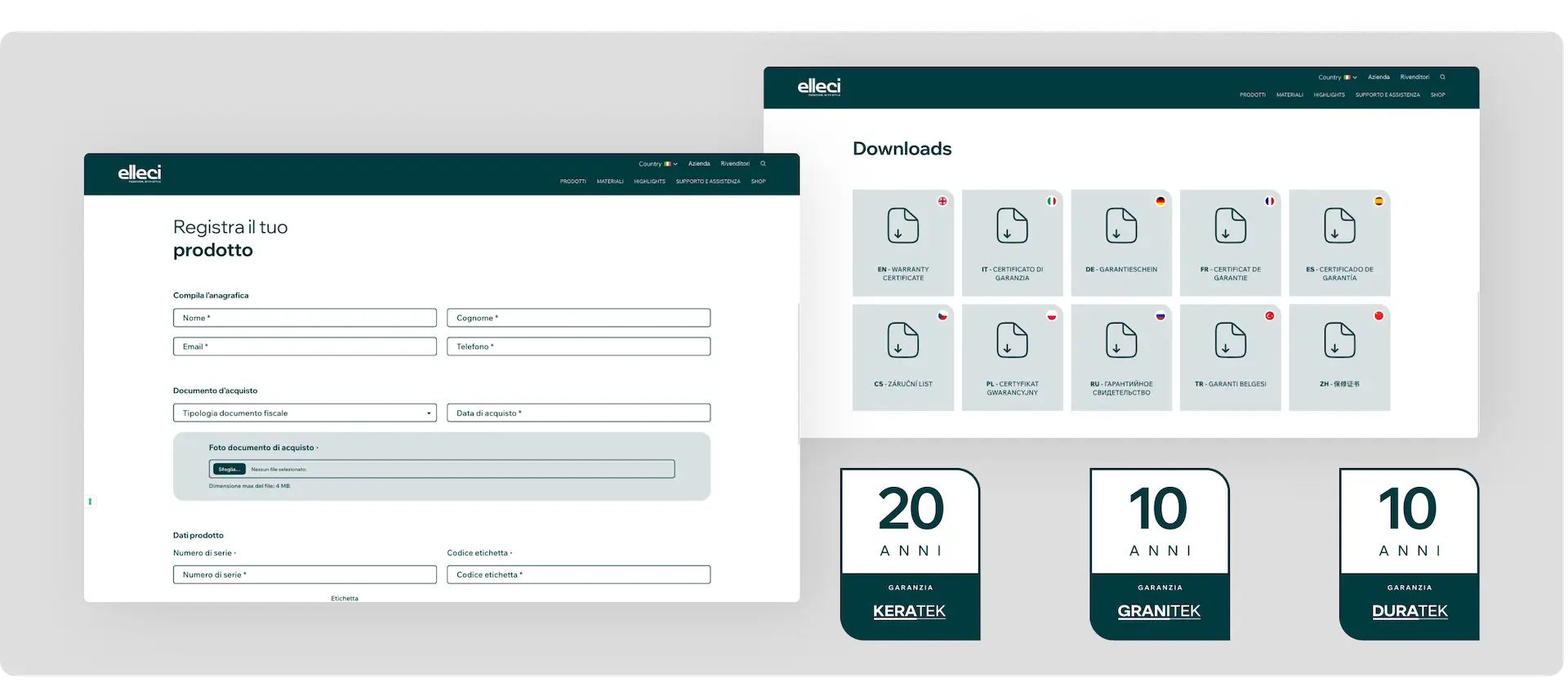This screenshot has width=1568, height=683.
Task: Download the FR Certificat de Garantie file
Action: click(x=1230, y=243)
